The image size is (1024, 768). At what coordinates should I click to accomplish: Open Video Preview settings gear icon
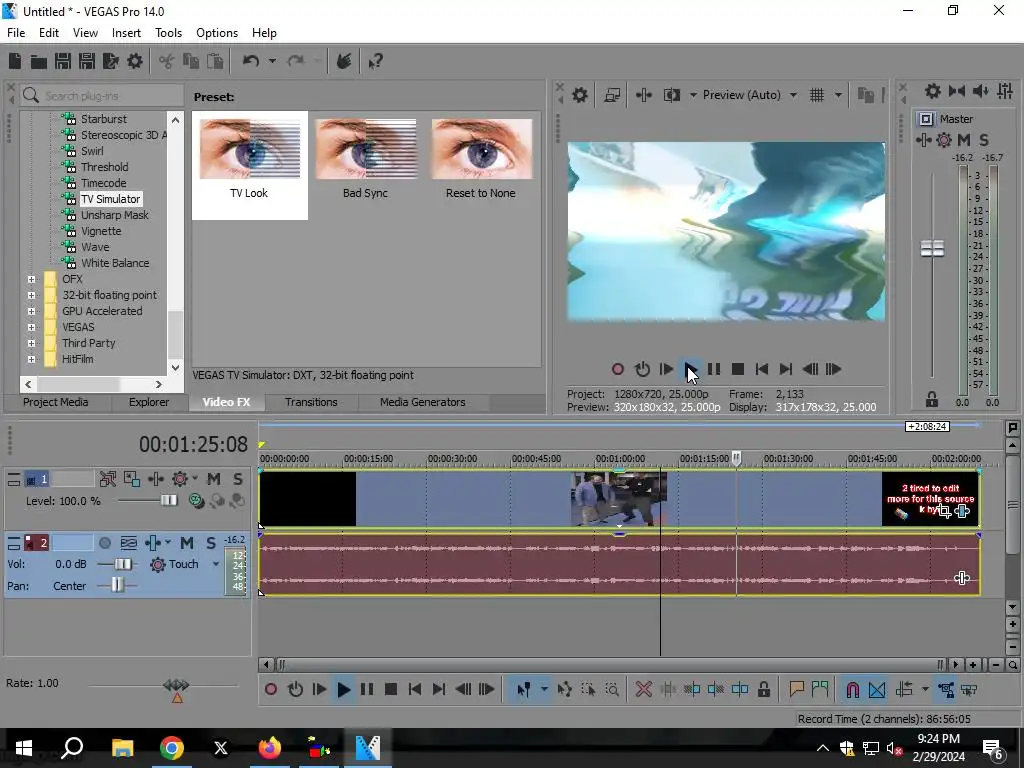[x=580, y=95]
